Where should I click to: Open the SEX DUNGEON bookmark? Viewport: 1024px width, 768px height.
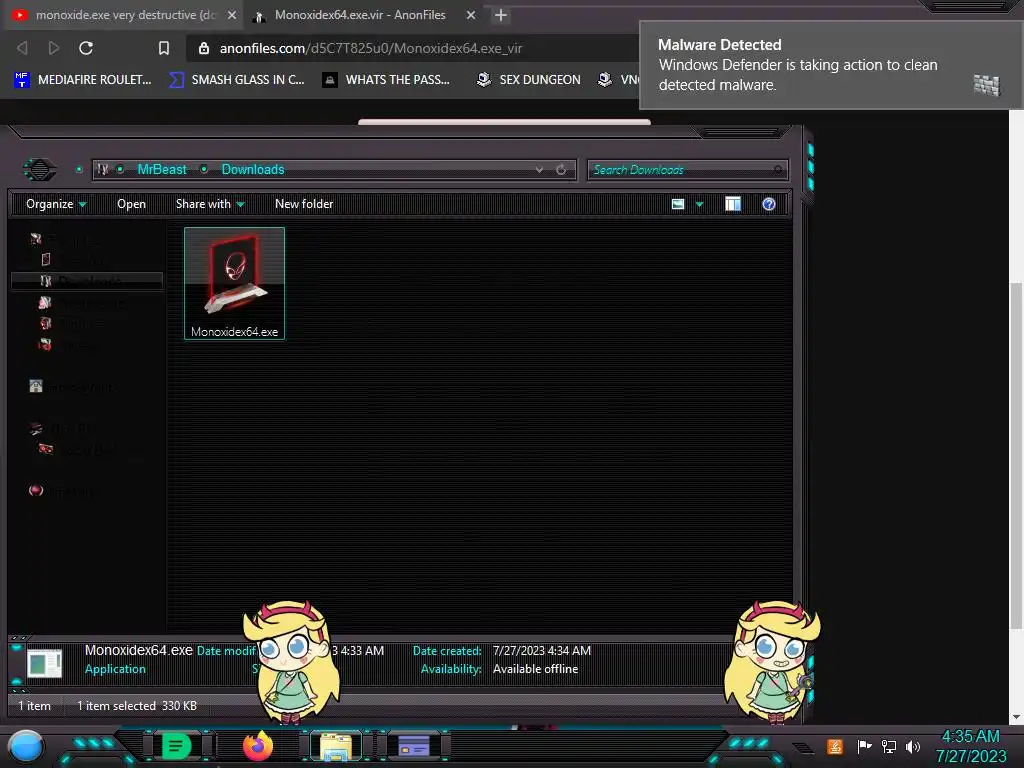[529, 80]
